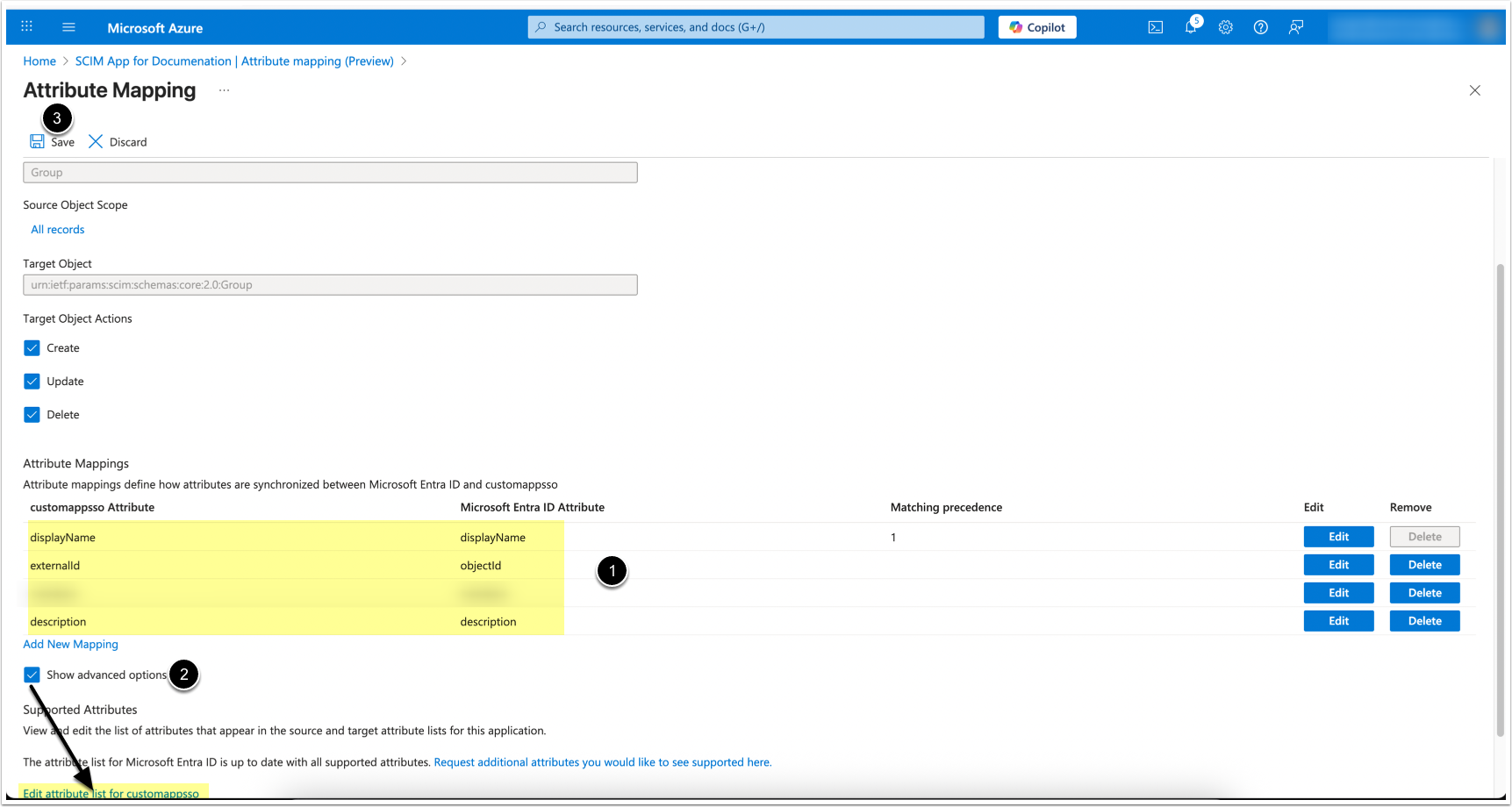Image resolution: width=1512 pixels, height=807 pixels.
Task: Open the portal hamburger menu
Action: 68,27
